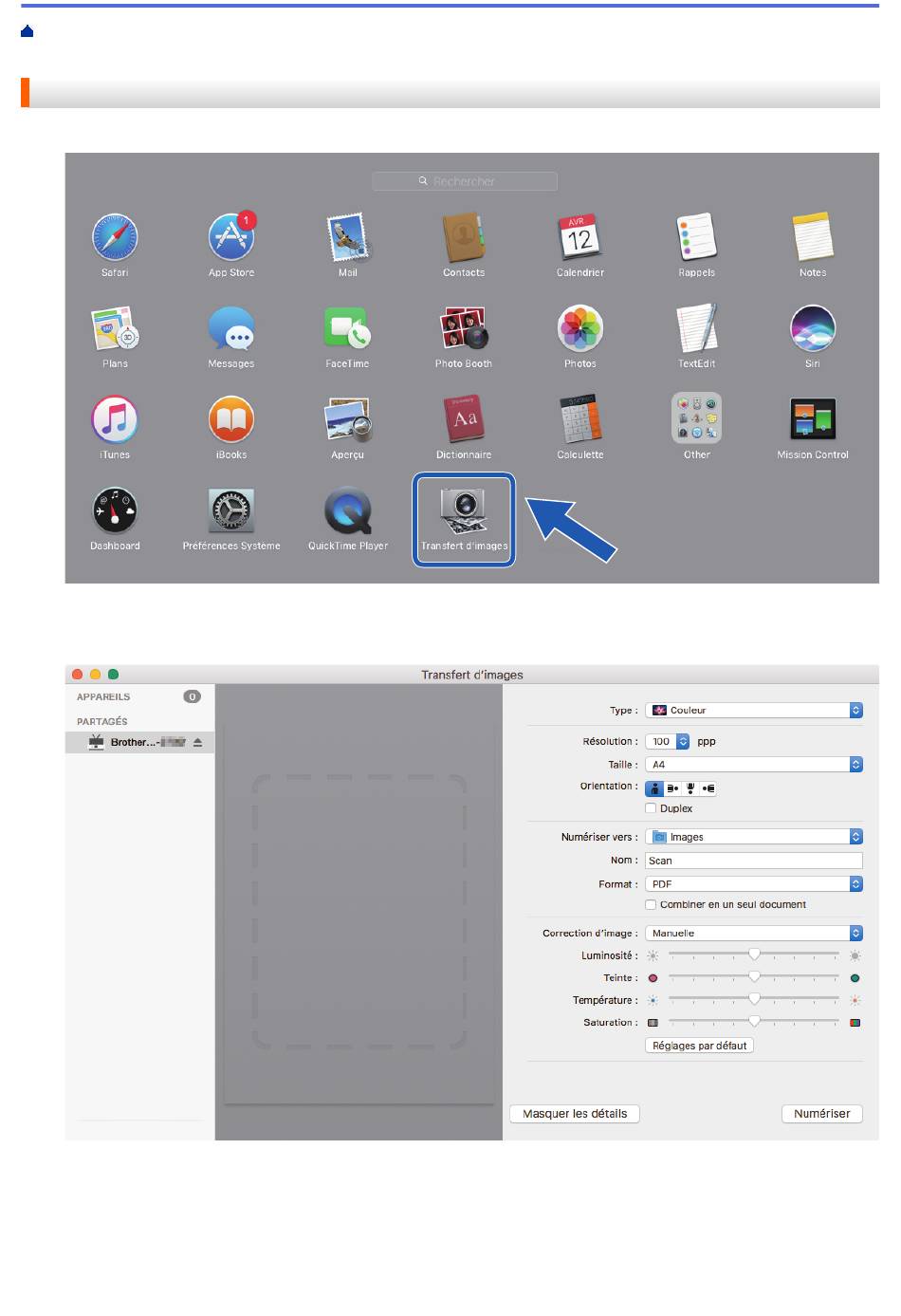Viewport: 901px width, 1316px height.
Task: Click the Launchpad Rechercher search field
Action: coord(465,181)
